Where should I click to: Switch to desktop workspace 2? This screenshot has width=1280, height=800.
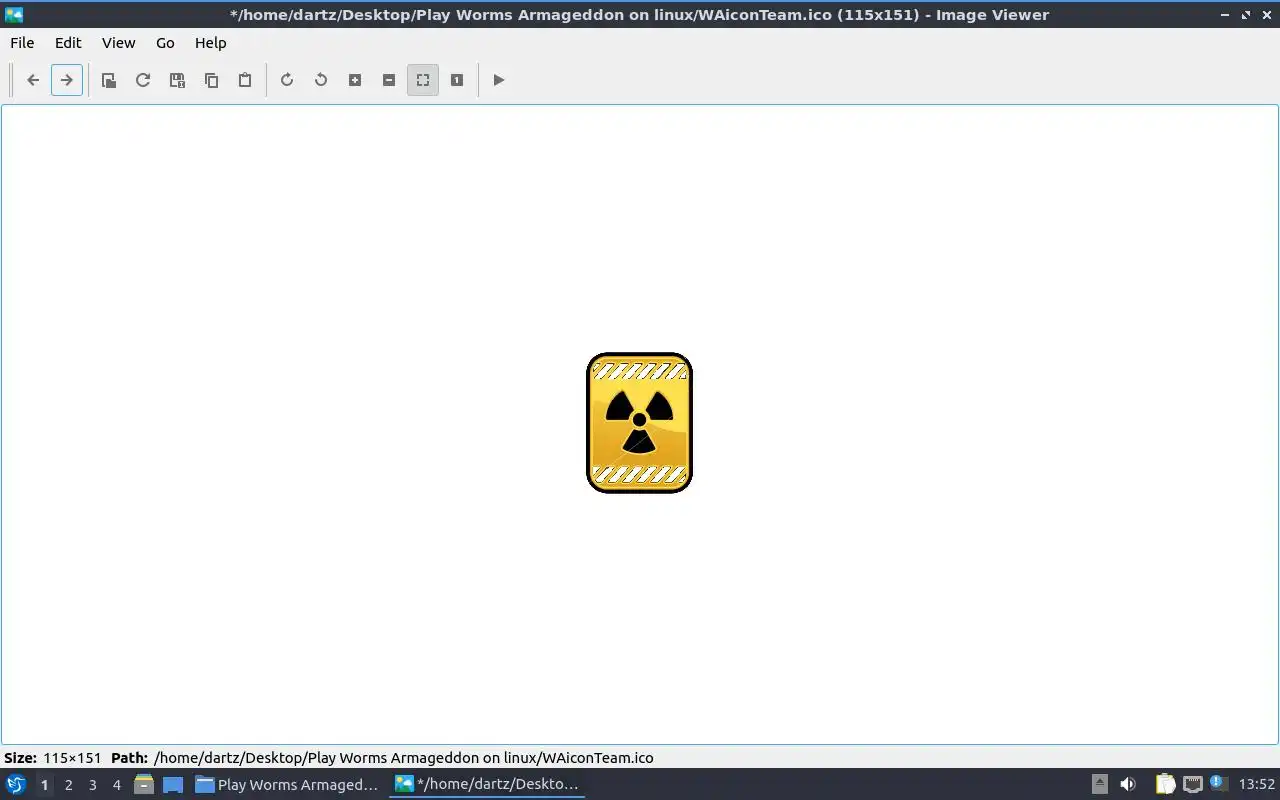point(68,785)
